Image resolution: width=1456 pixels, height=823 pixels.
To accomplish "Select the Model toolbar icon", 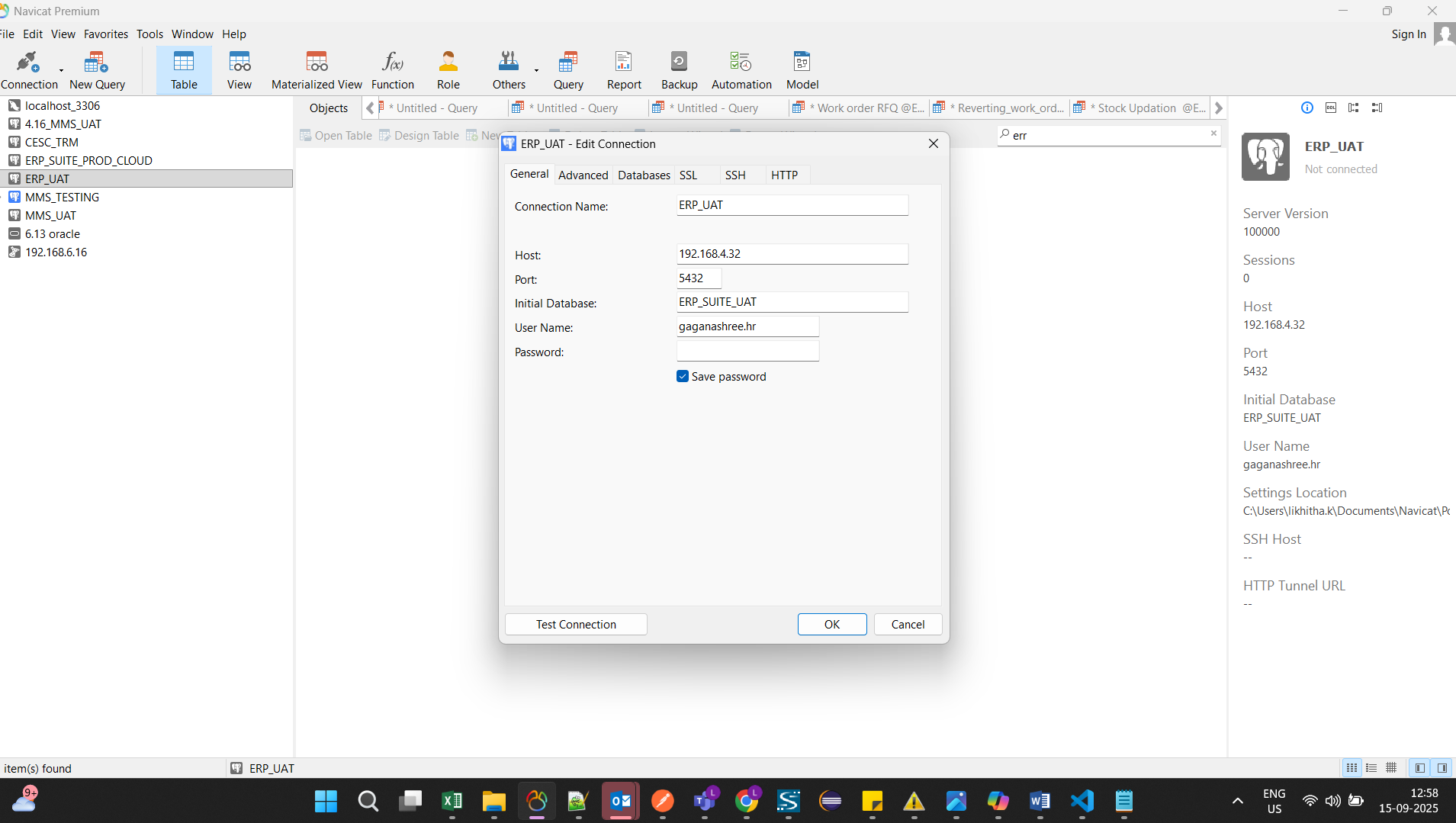I will tap(802, 69).
